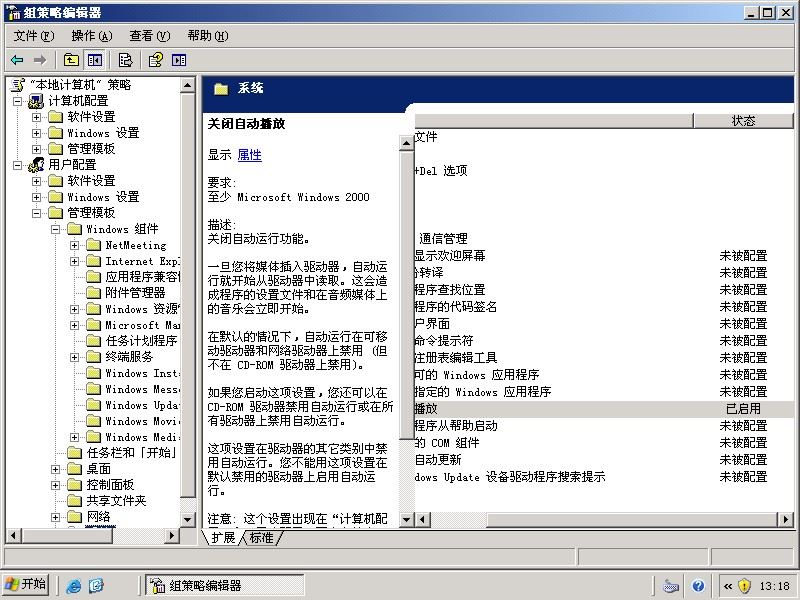Collapse 管理模板 under 用户配置
This screenshot has width=800, height=600.
[x=37, y=213]
